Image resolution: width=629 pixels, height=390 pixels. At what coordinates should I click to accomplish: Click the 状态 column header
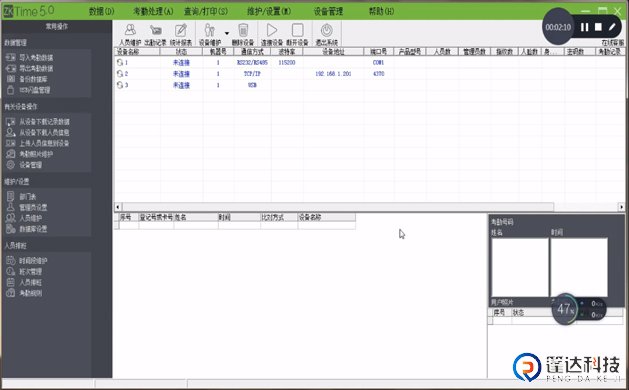(x=181, y=52)
